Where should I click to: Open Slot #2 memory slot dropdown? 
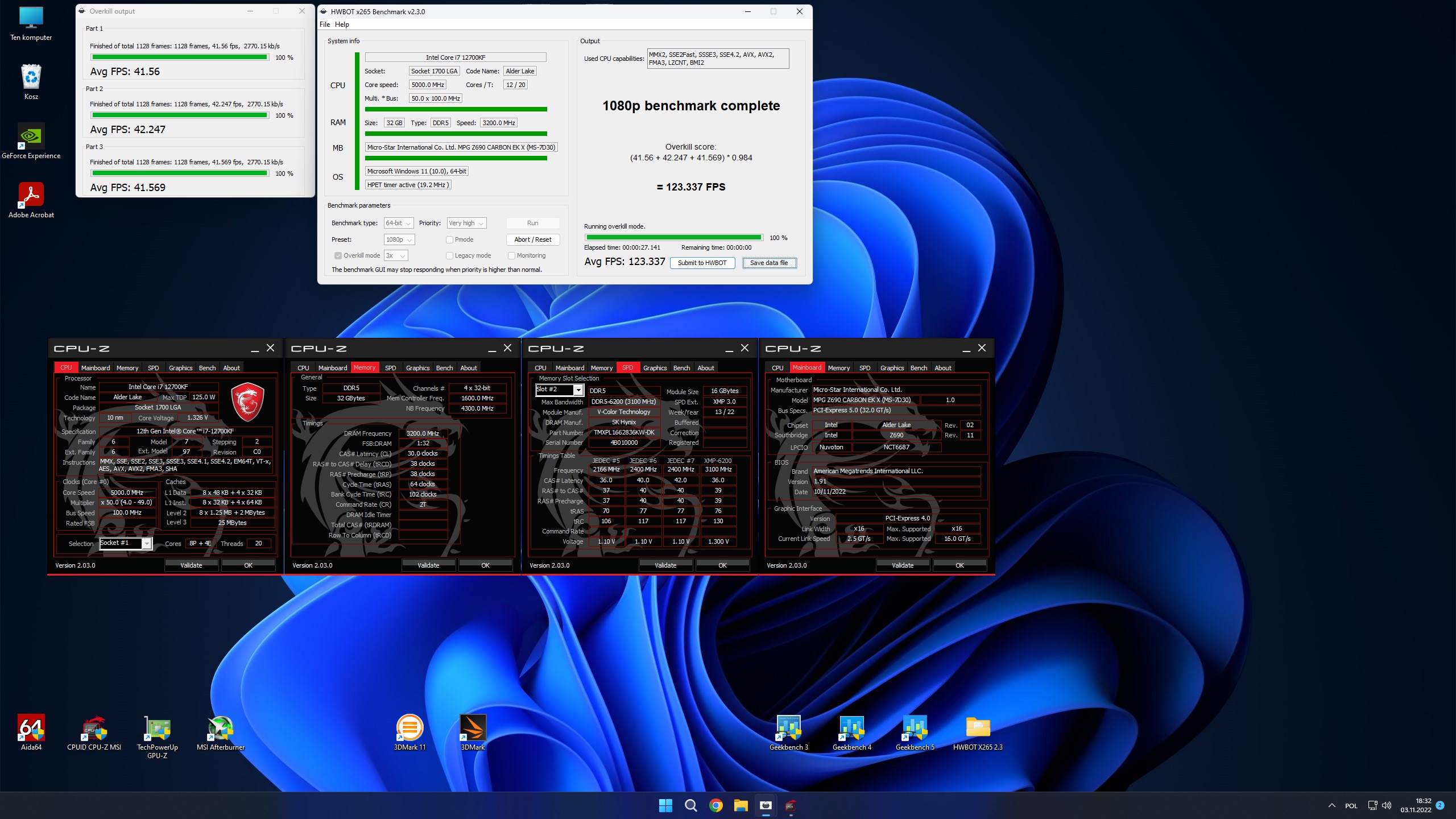click(560, 390)
